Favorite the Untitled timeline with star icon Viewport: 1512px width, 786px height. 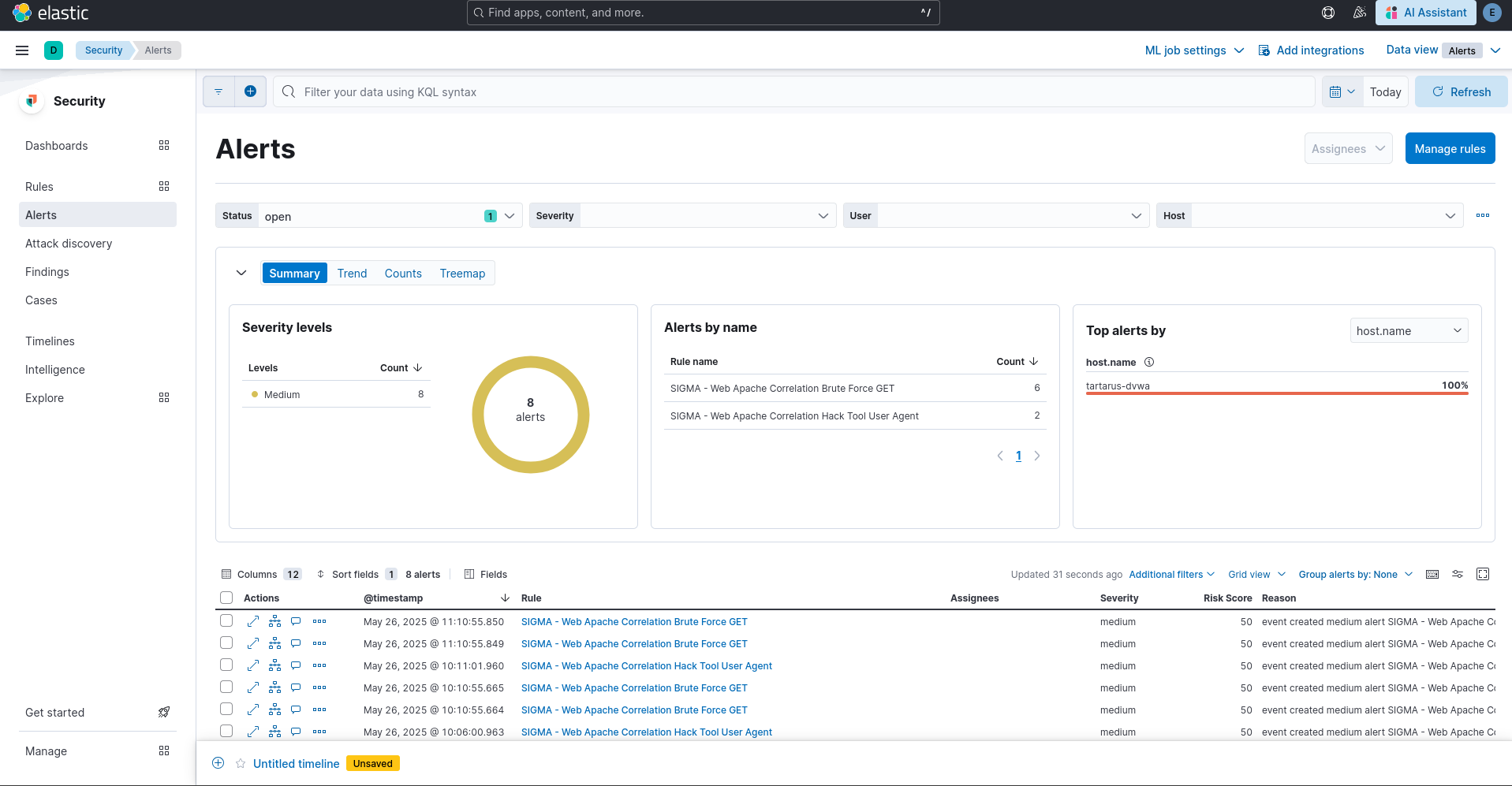[x=241, y=763]
